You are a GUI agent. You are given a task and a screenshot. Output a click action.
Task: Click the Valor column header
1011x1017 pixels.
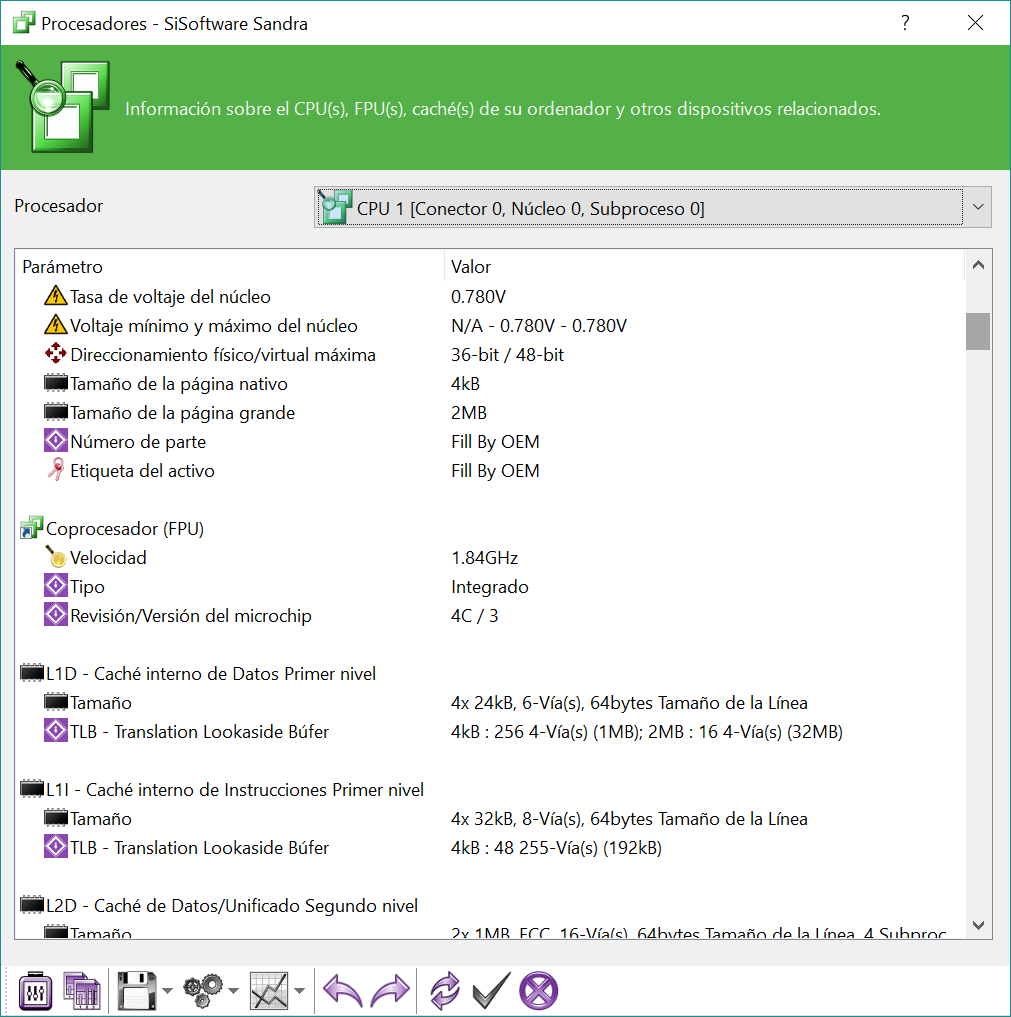(x=705, y=267)
